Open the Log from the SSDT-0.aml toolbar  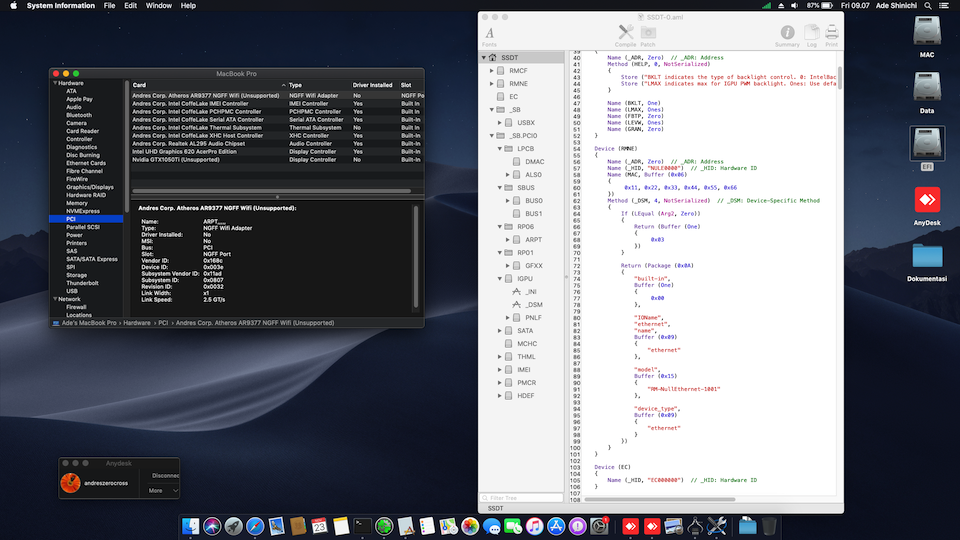pos(811,36)
